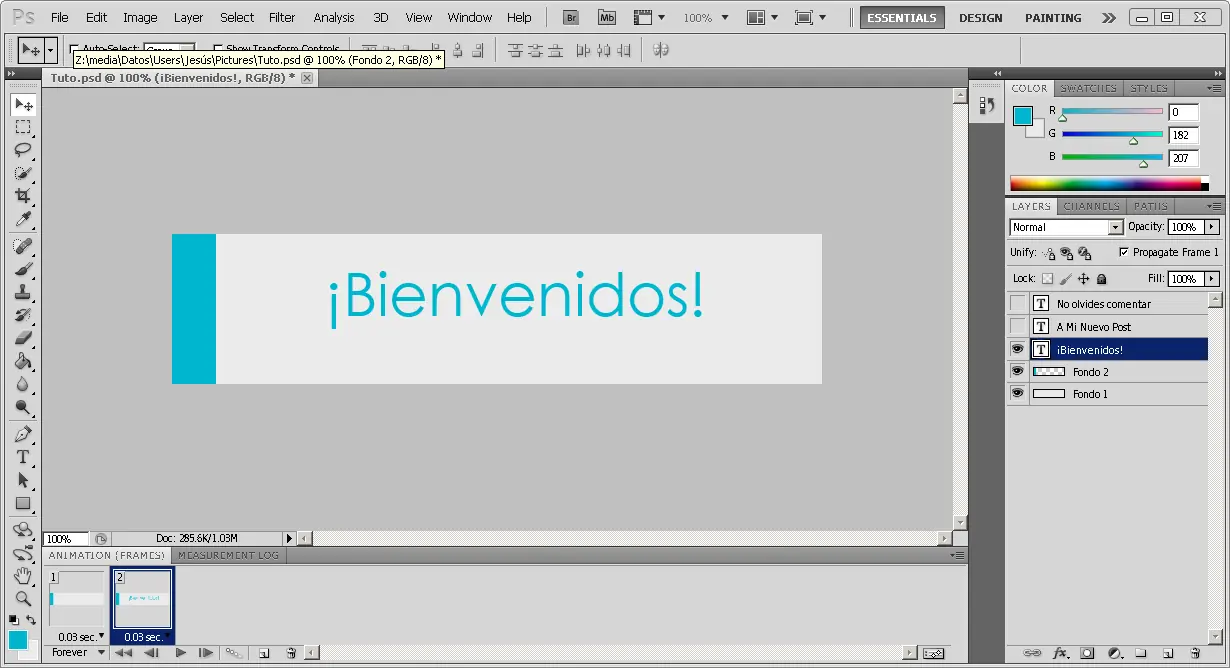Open the Filter menu
This screenshot has height=668, width=1230.
click(x=282, y=17)
